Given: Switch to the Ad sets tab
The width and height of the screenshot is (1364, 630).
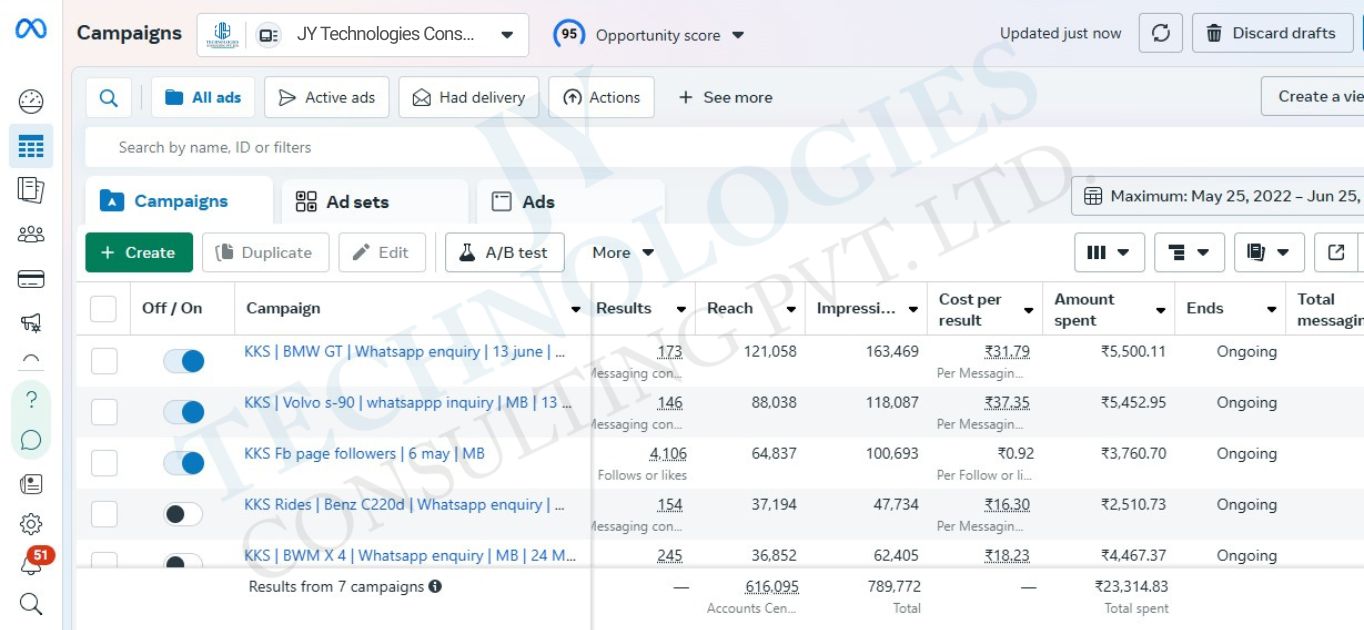Looking at the screenshot, I should 374,202.
